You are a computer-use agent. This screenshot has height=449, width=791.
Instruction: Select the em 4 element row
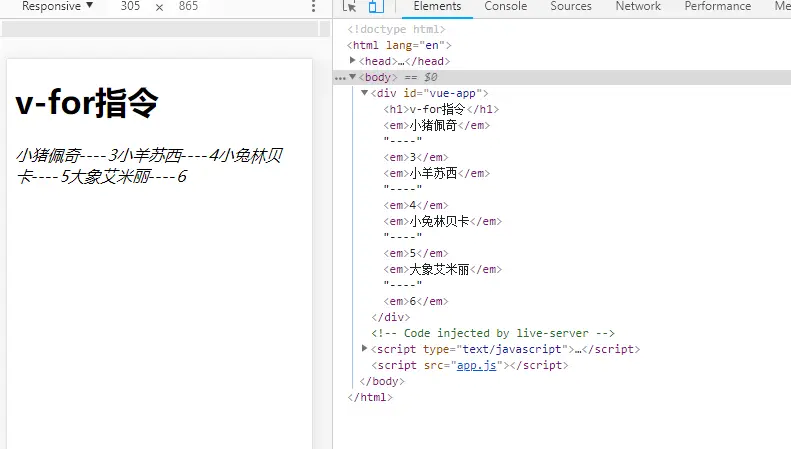click(416, 205)
